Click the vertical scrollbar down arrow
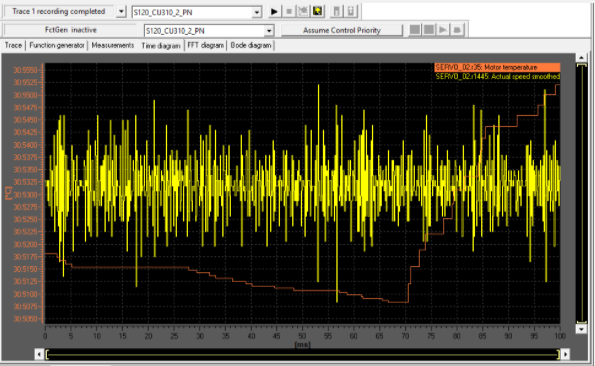Screen dimensions: 595x366 coord(581,329)
